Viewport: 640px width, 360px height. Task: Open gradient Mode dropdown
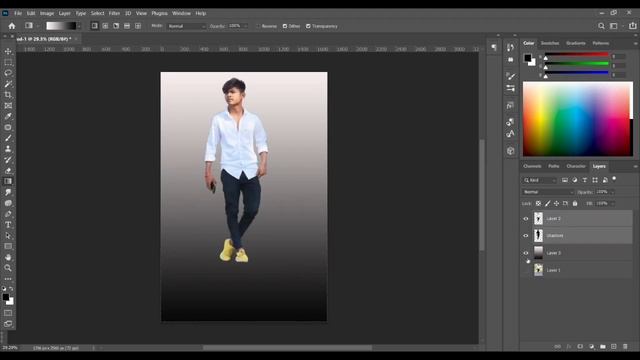[x=187, y=26]
